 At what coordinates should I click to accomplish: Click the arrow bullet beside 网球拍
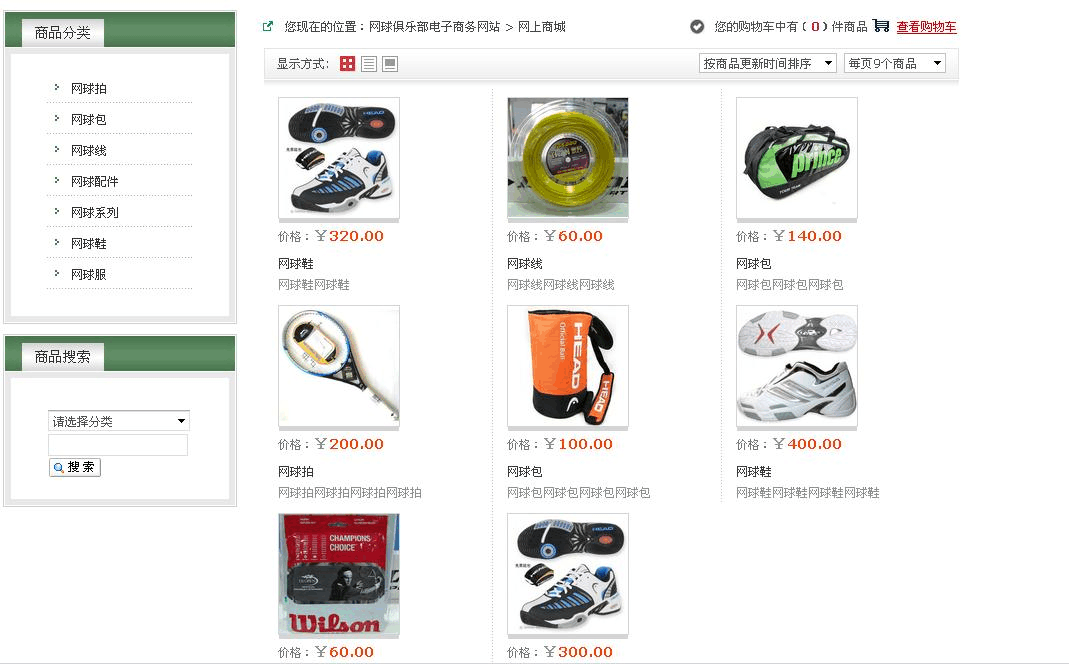point(57,87)
